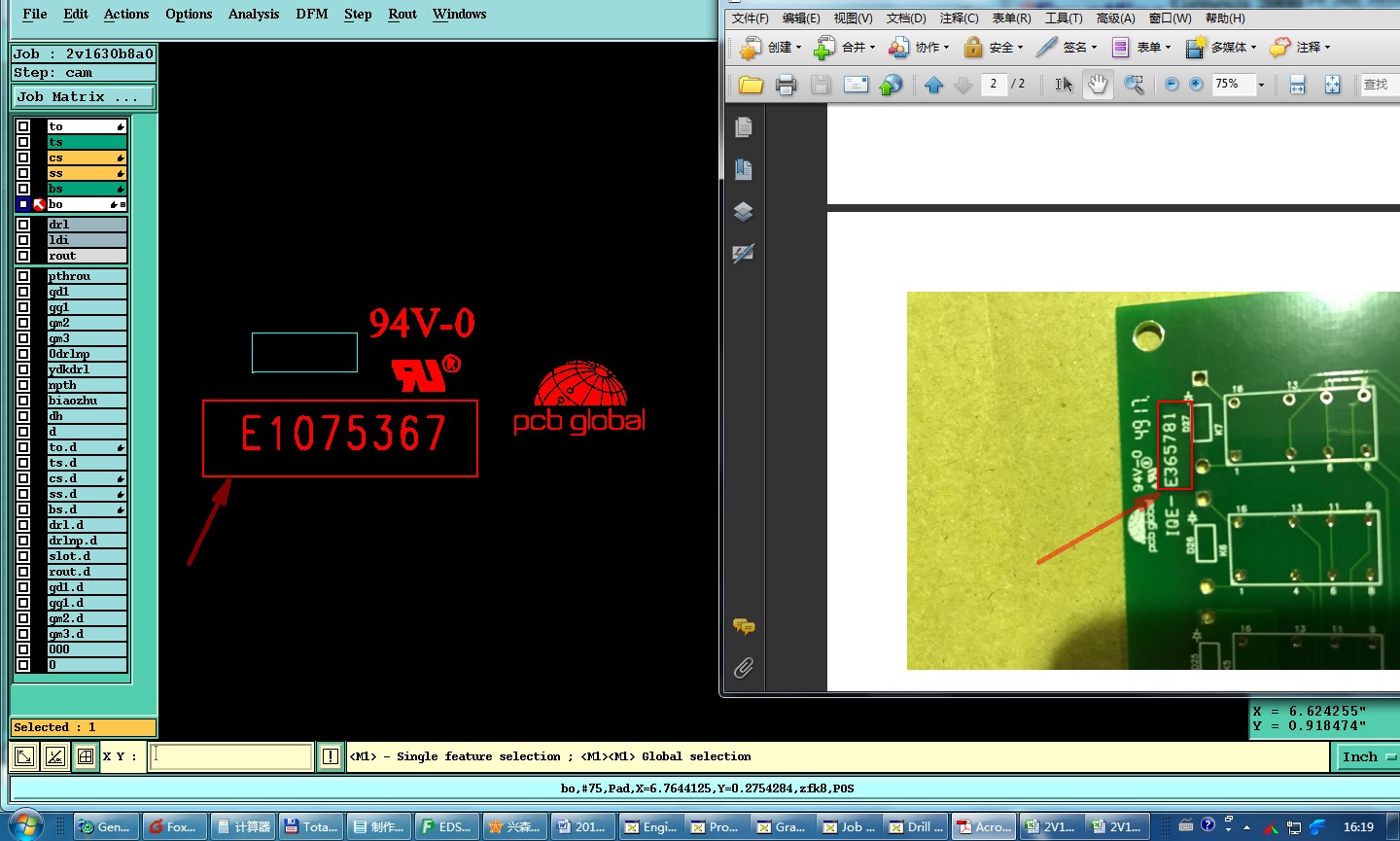
Task: Click the angle measure icon beside X Y field
Action: 55,755
